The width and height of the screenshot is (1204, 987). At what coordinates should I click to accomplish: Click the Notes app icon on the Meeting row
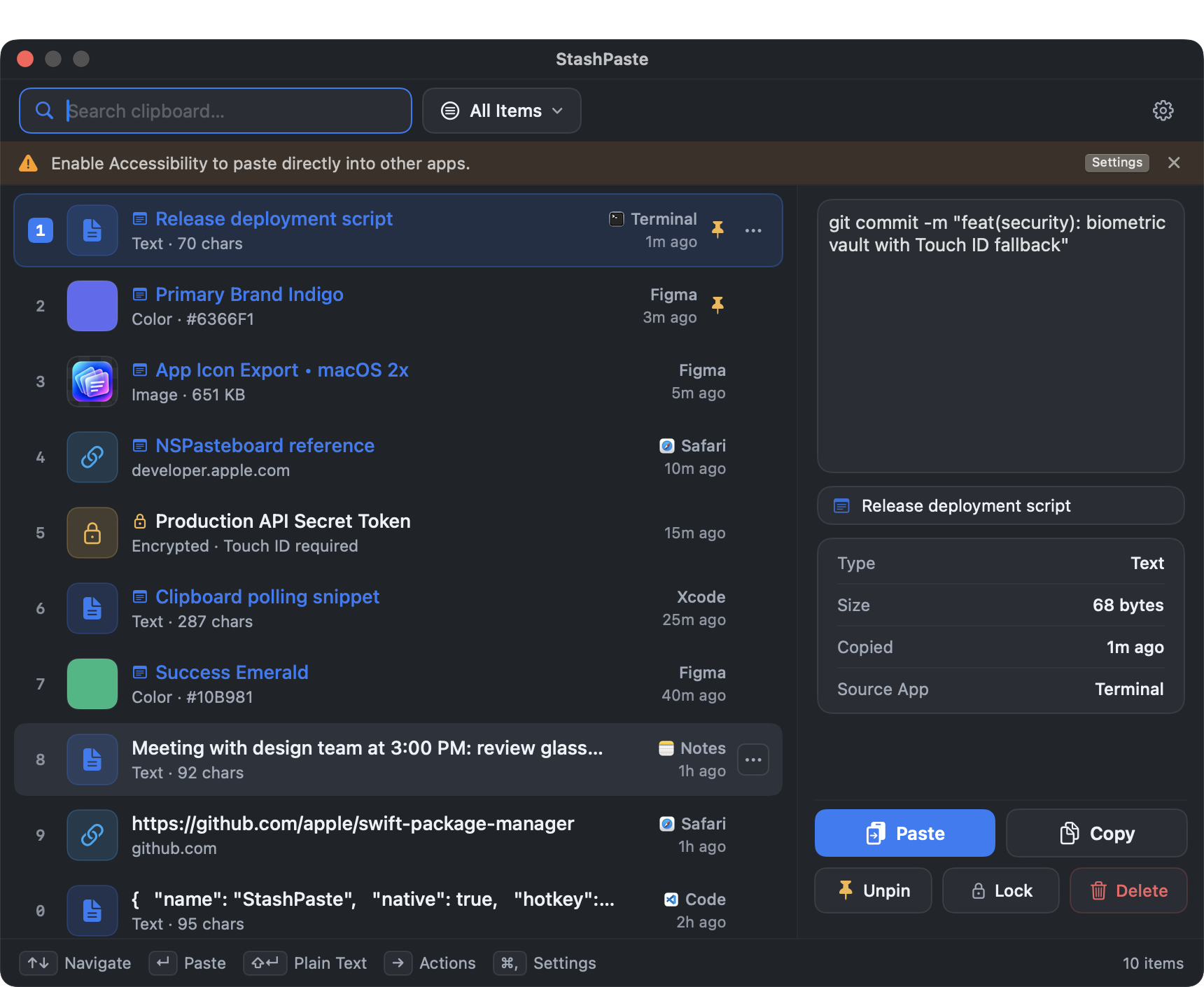click(666, 748)
